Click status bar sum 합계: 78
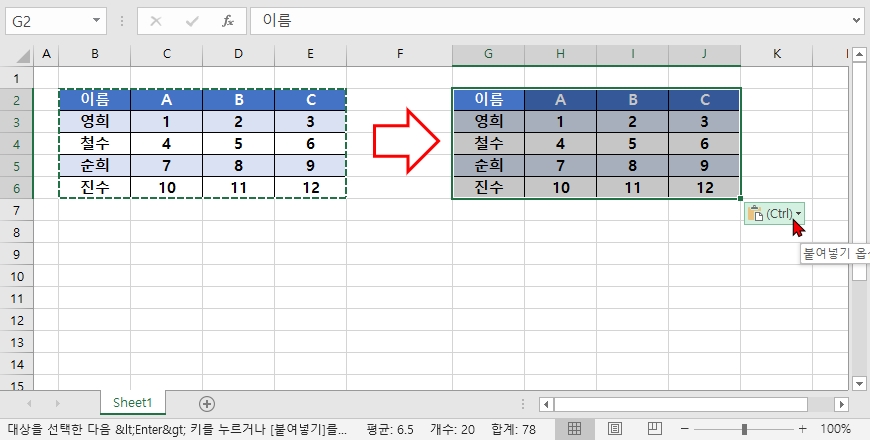This screenshot has height=440, width=870. point(513,429)
